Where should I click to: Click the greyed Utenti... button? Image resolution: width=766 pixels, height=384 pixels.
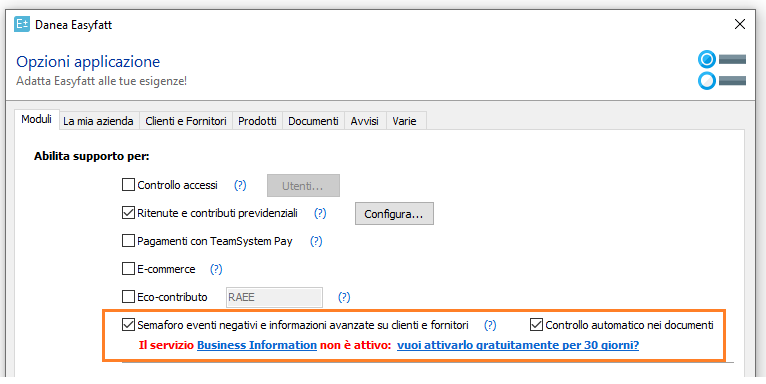303,186
